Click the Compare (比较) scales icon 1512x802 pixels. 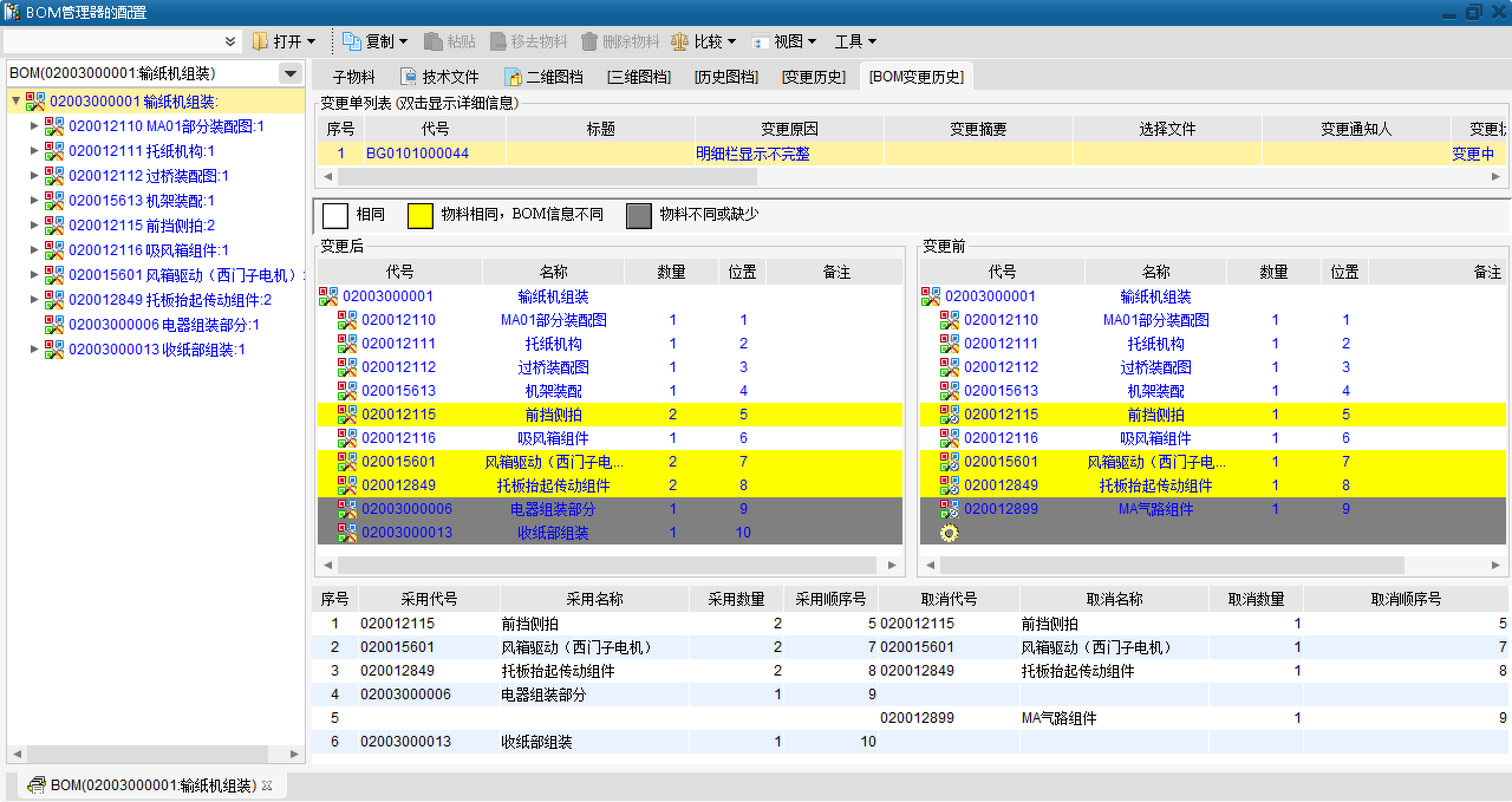coord(680,41)
